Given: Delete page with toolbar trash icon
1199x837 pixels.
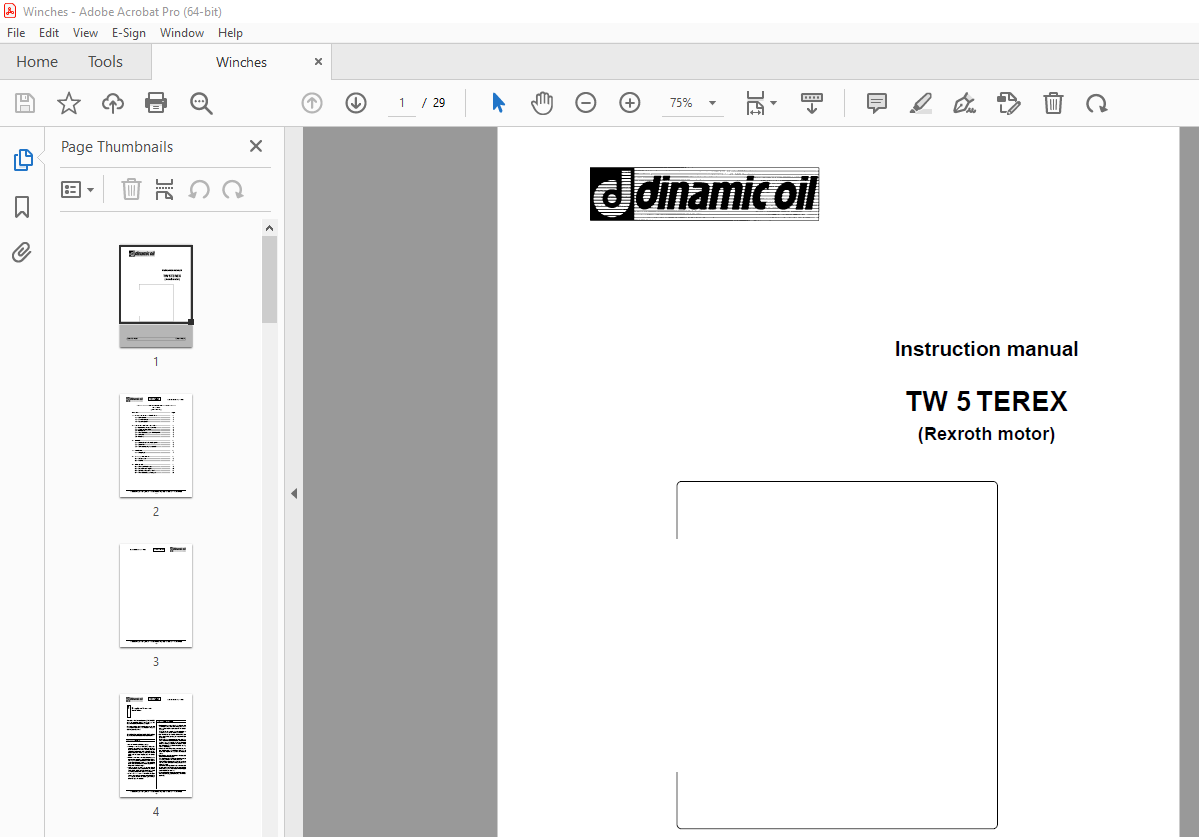Looking at the screenshot, I should [x=1053, y=103].
